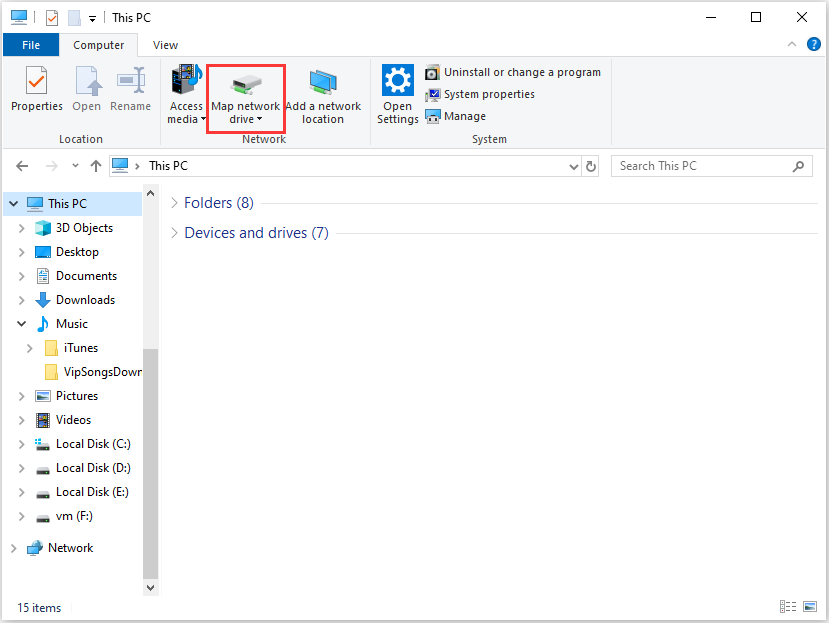Click inside the Search This PC box
Viewport: 829px width, 623px height.
(700, 166)
